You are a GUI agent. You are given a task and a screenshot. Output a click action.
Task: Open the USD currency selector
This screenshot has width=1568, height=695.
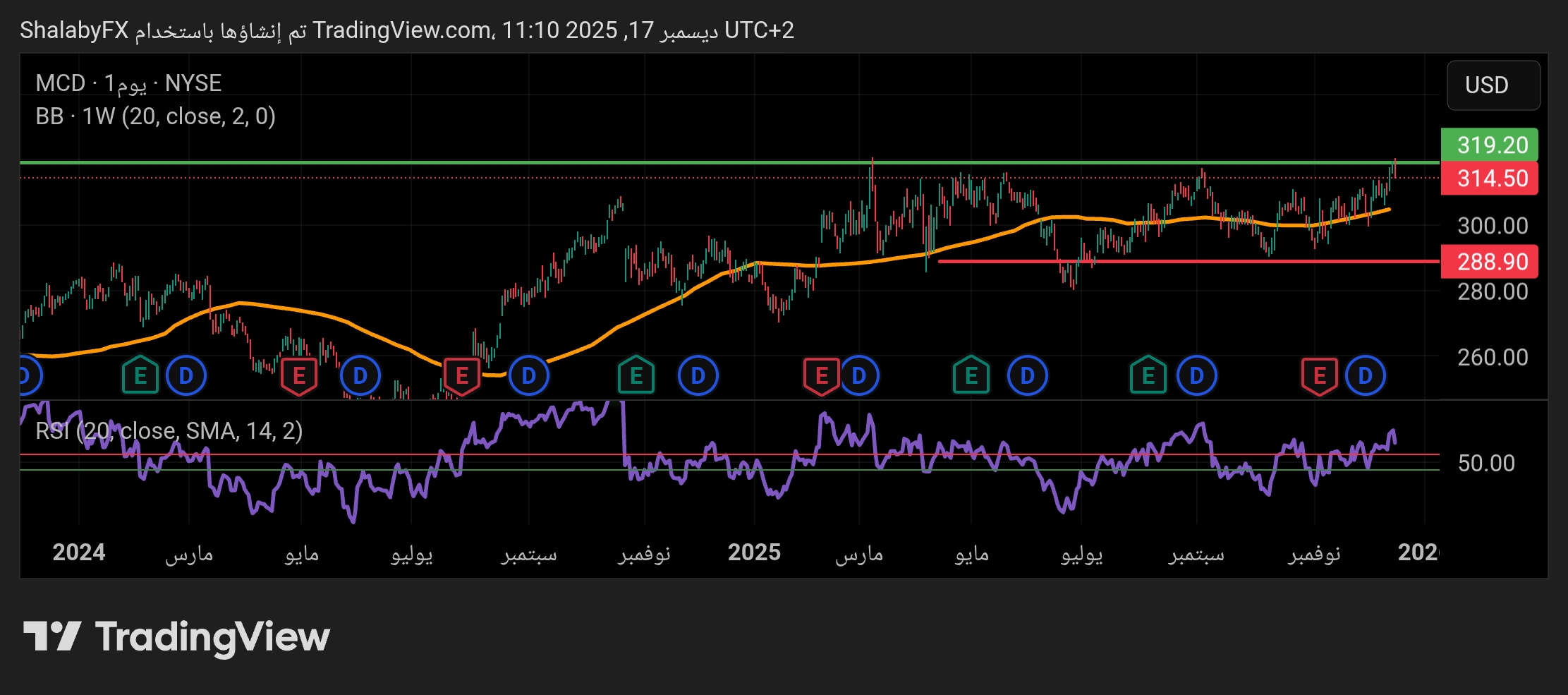1493,85
